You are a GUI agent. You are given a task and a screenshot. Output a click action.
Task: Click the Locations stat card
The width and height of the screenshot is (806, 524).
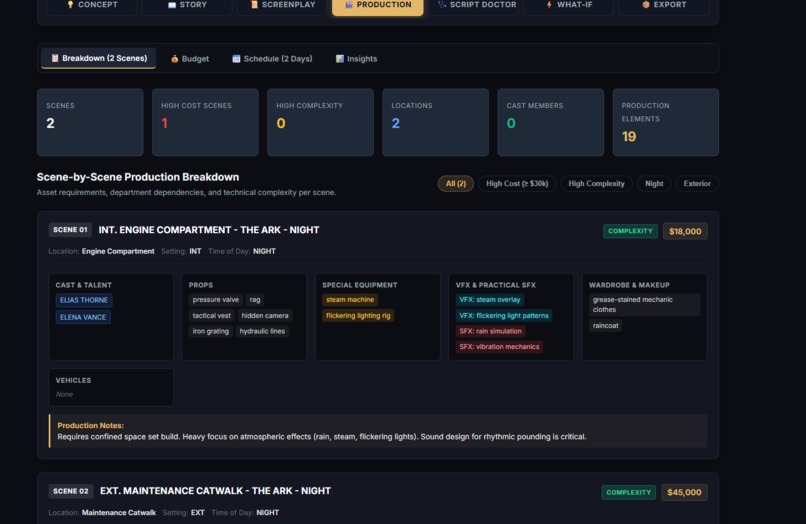435,122
